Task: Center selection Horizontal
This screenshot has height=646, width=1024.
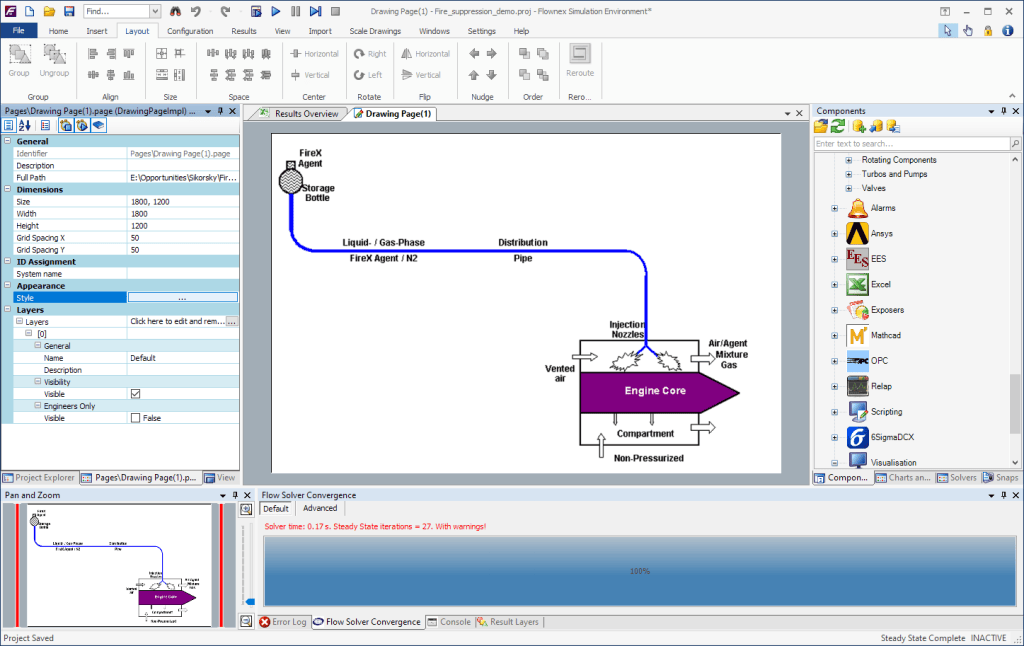Action: (314, 54)
